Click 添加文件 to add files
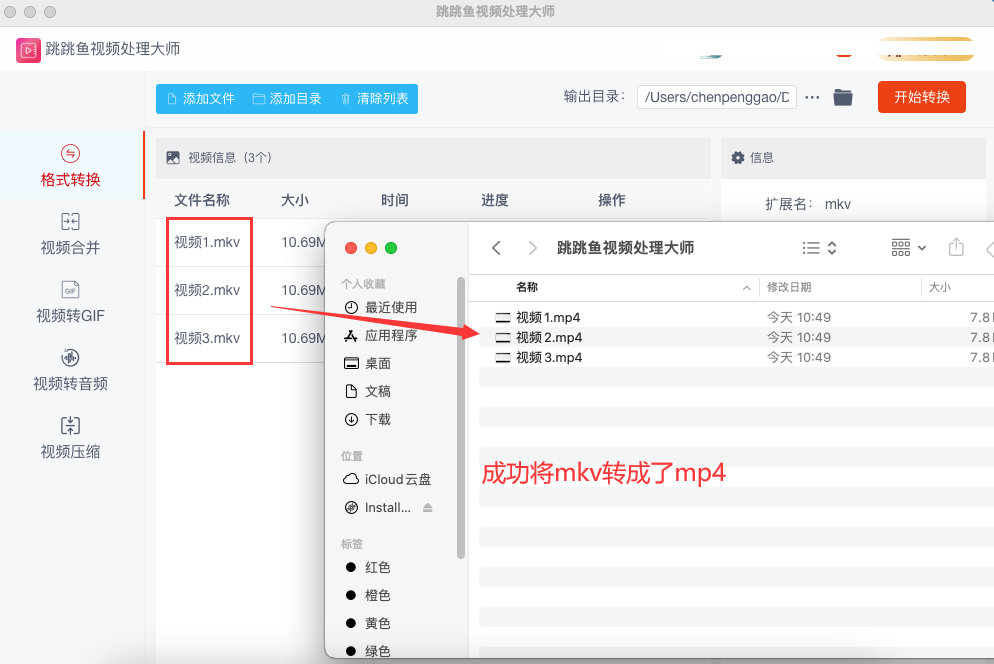The image size is (994, 664). click(x=201, y=99)
